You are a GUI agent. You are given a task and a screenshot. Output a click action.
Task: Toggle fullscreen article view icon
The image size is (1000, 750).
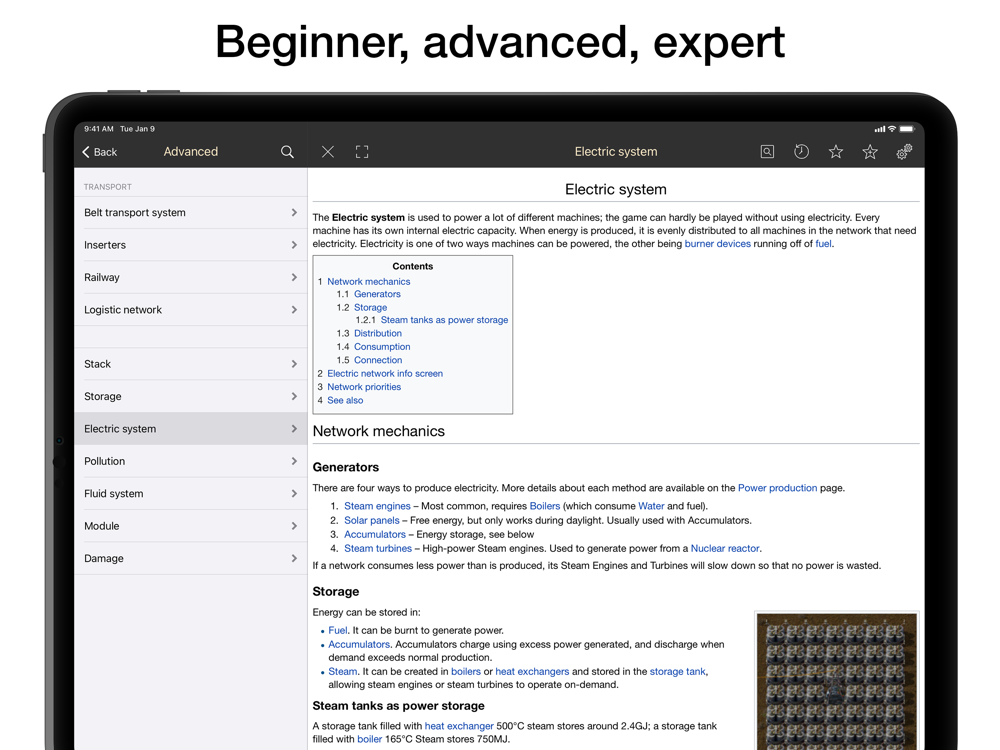[362, 152]
